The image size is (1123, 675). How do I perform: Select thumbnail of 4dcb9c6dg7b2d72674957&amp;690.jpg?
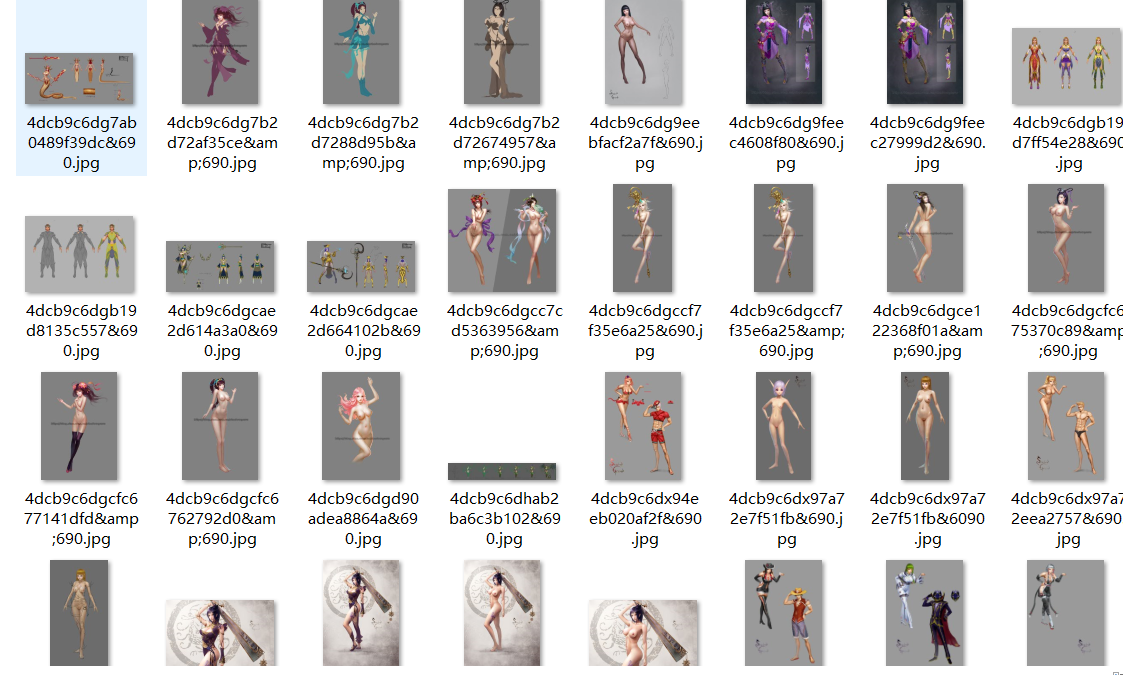502,52
